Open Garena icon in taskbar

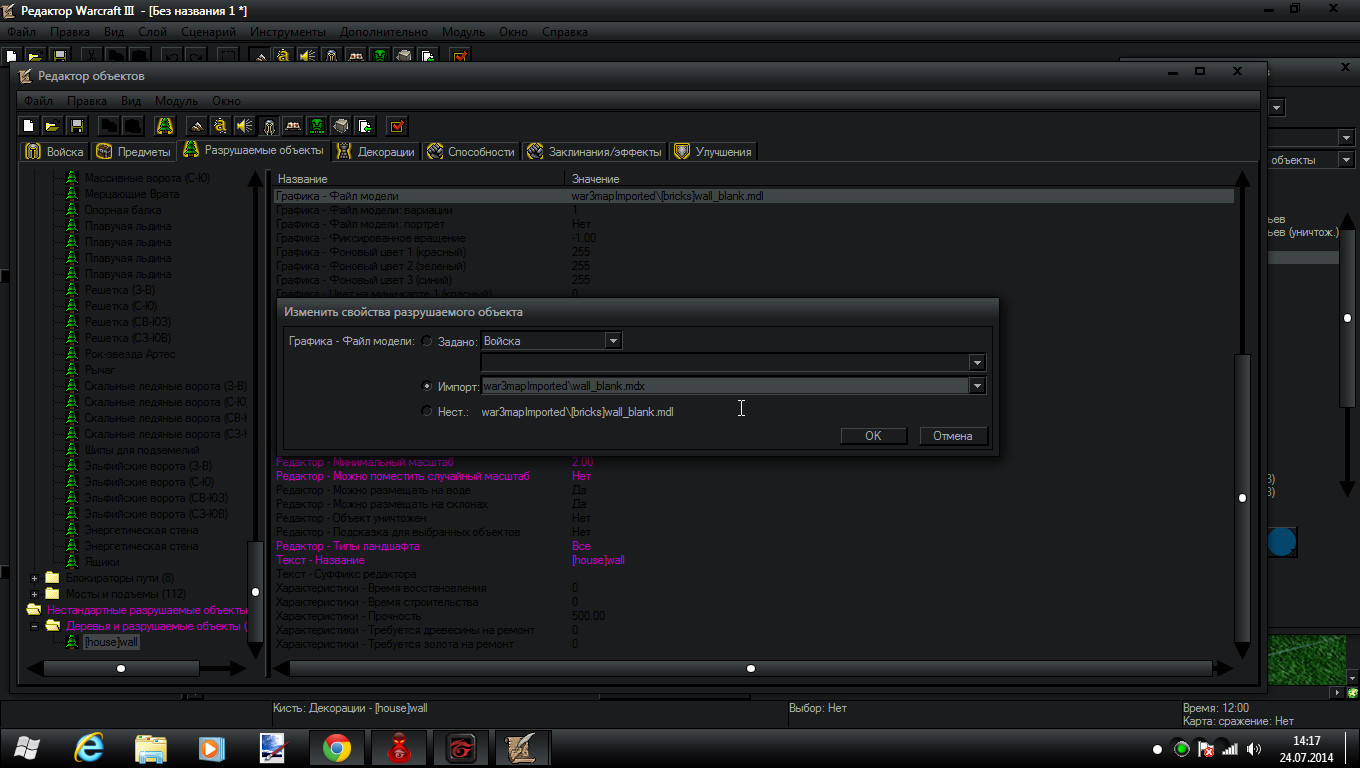(x=459, y=748)
